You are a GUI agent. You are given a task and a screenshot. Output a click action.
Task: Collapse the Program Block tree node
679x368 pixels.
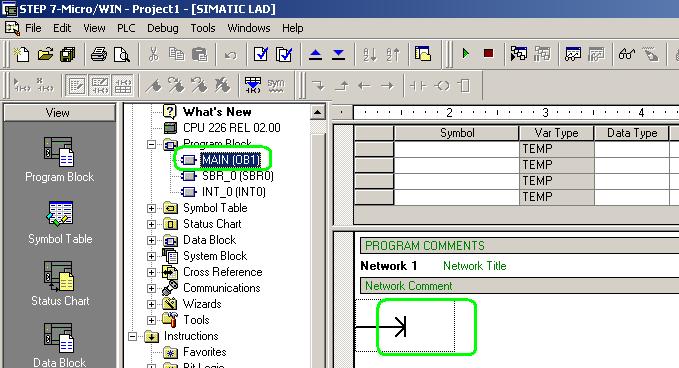tap(151, 144)
